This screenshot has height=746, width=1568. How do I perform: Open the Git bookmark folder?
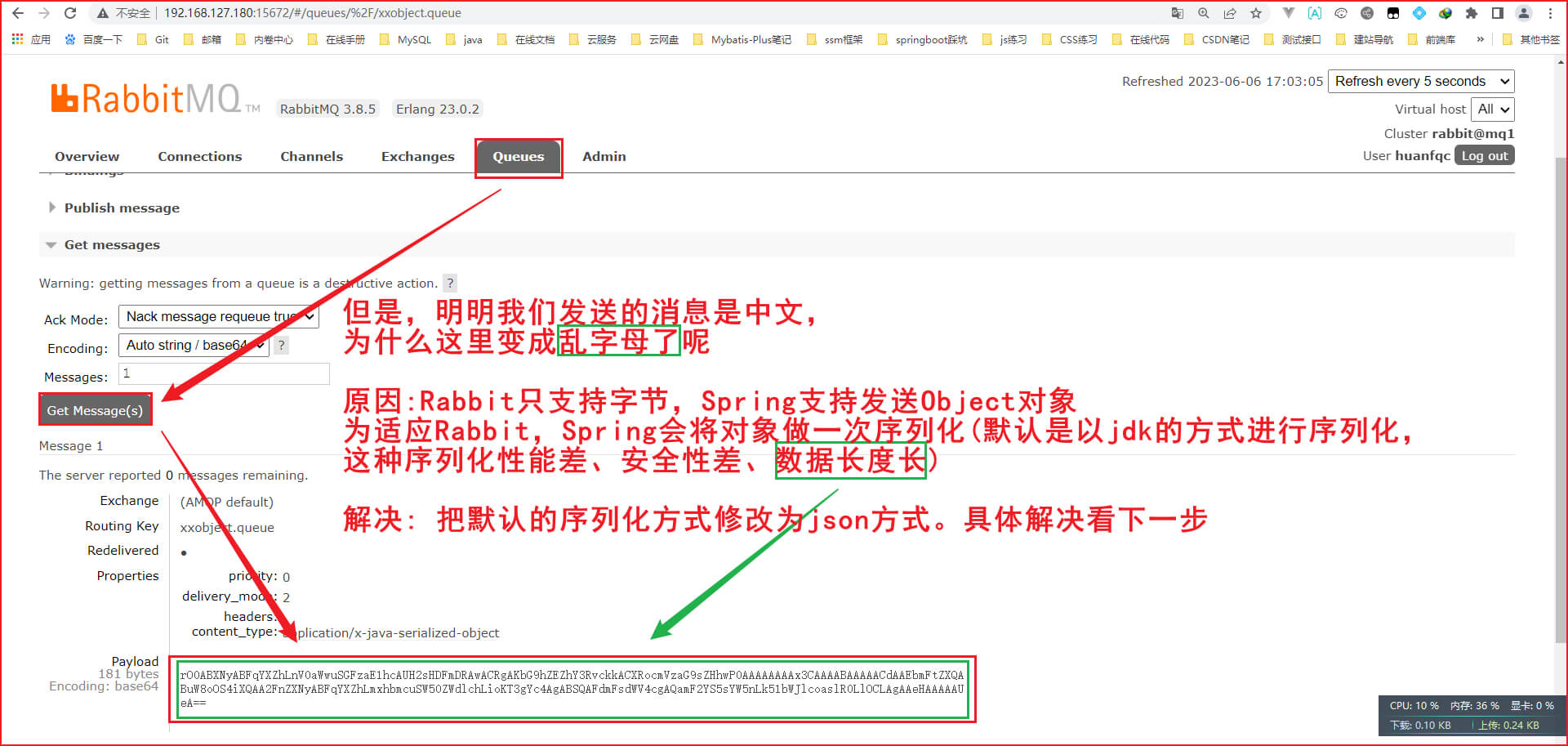[x=154, y=39]
